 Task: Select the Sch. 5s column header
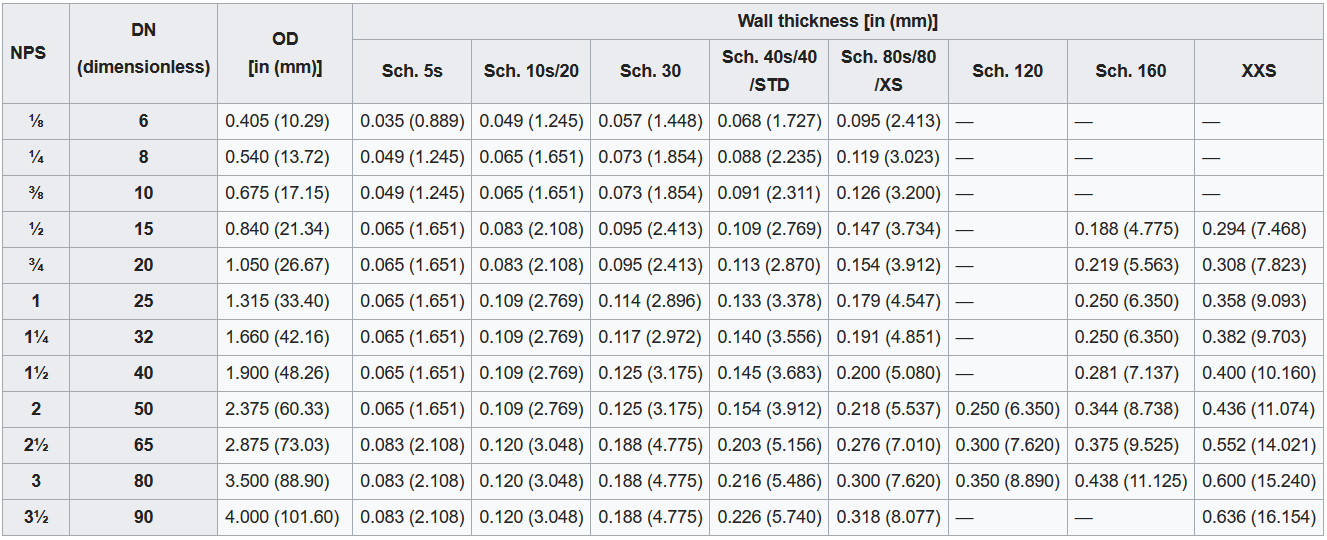click(x=412, y=71)
